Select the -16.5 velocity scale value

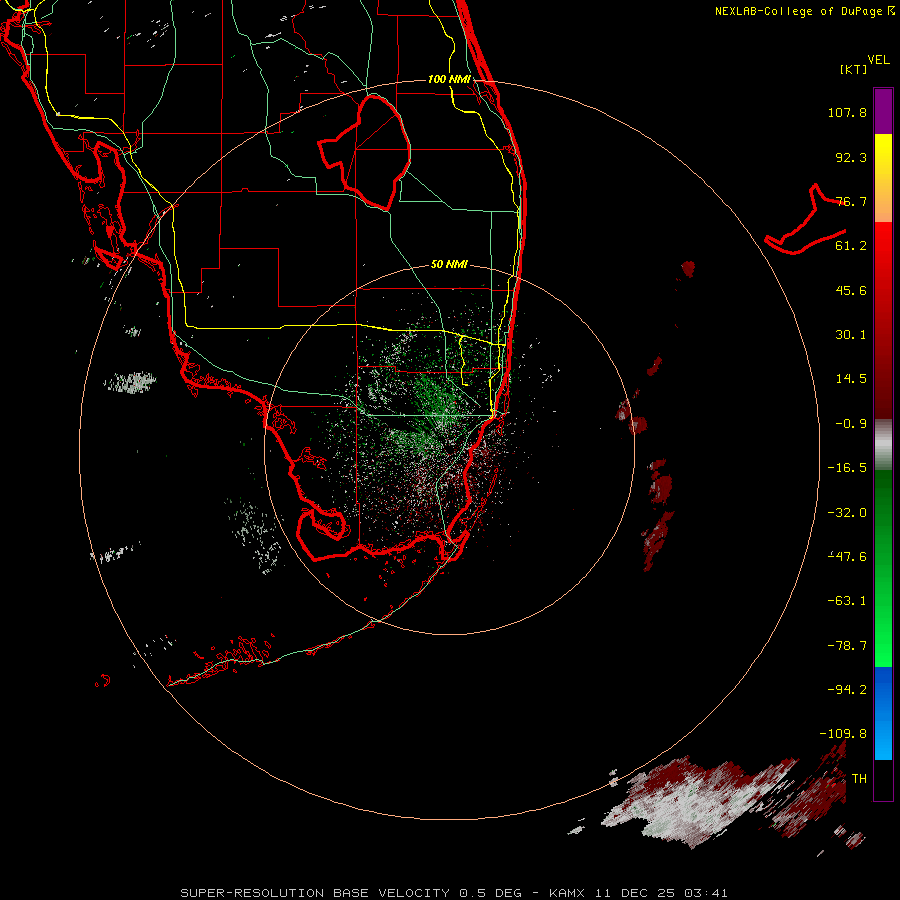coord(847,468)
